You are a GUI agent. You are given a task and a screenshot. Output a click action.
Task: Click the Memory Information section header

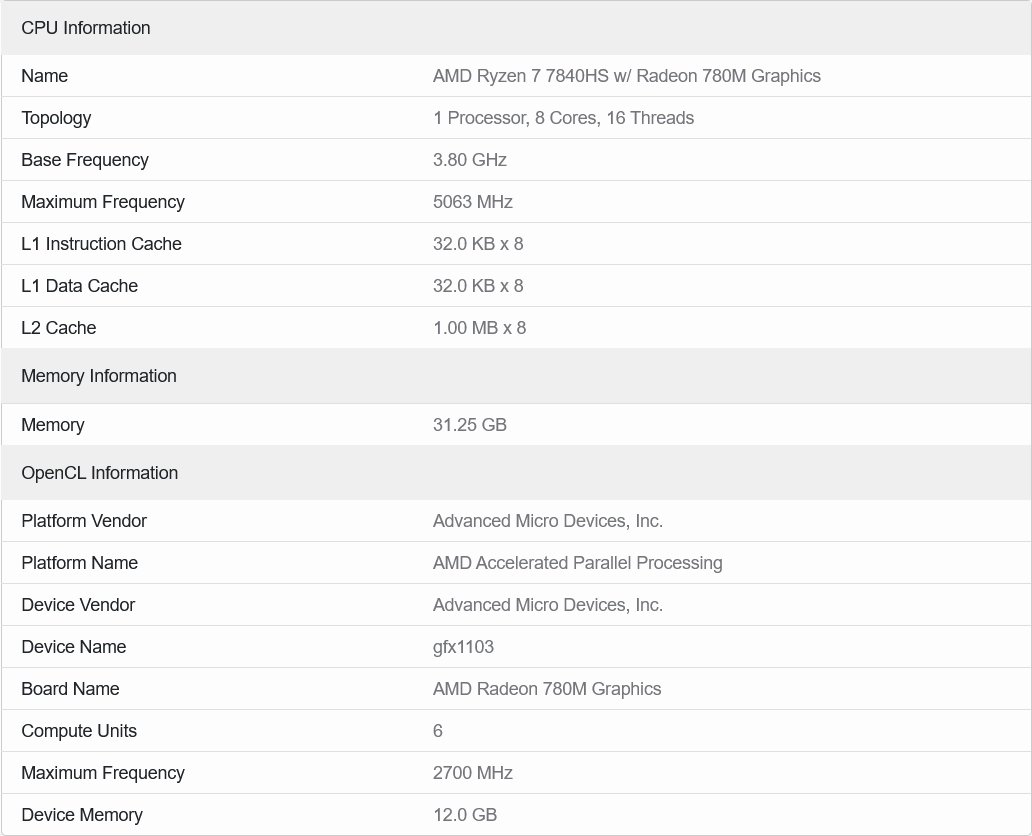click(99, 376)
